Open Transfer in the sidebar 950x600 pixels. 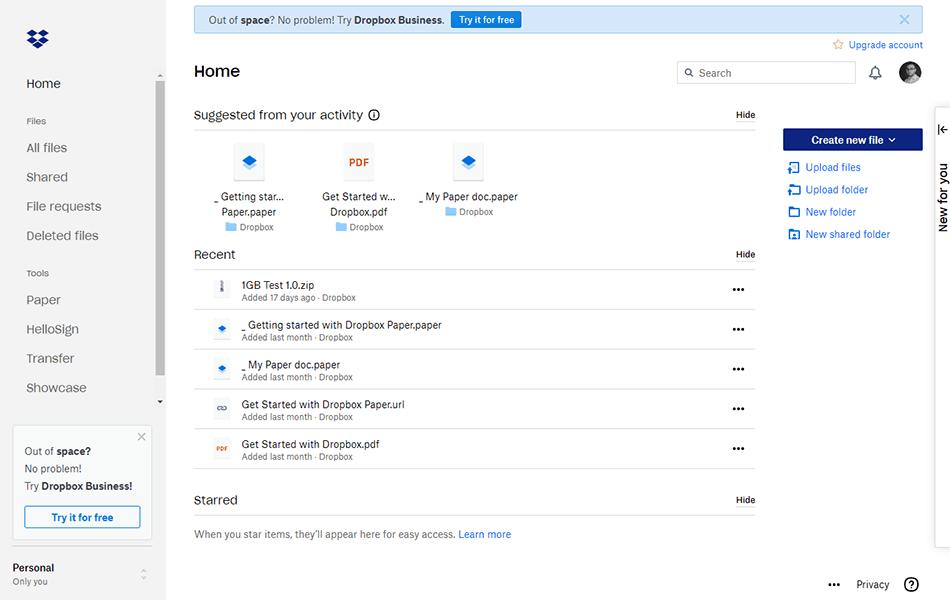click(50, 359)
